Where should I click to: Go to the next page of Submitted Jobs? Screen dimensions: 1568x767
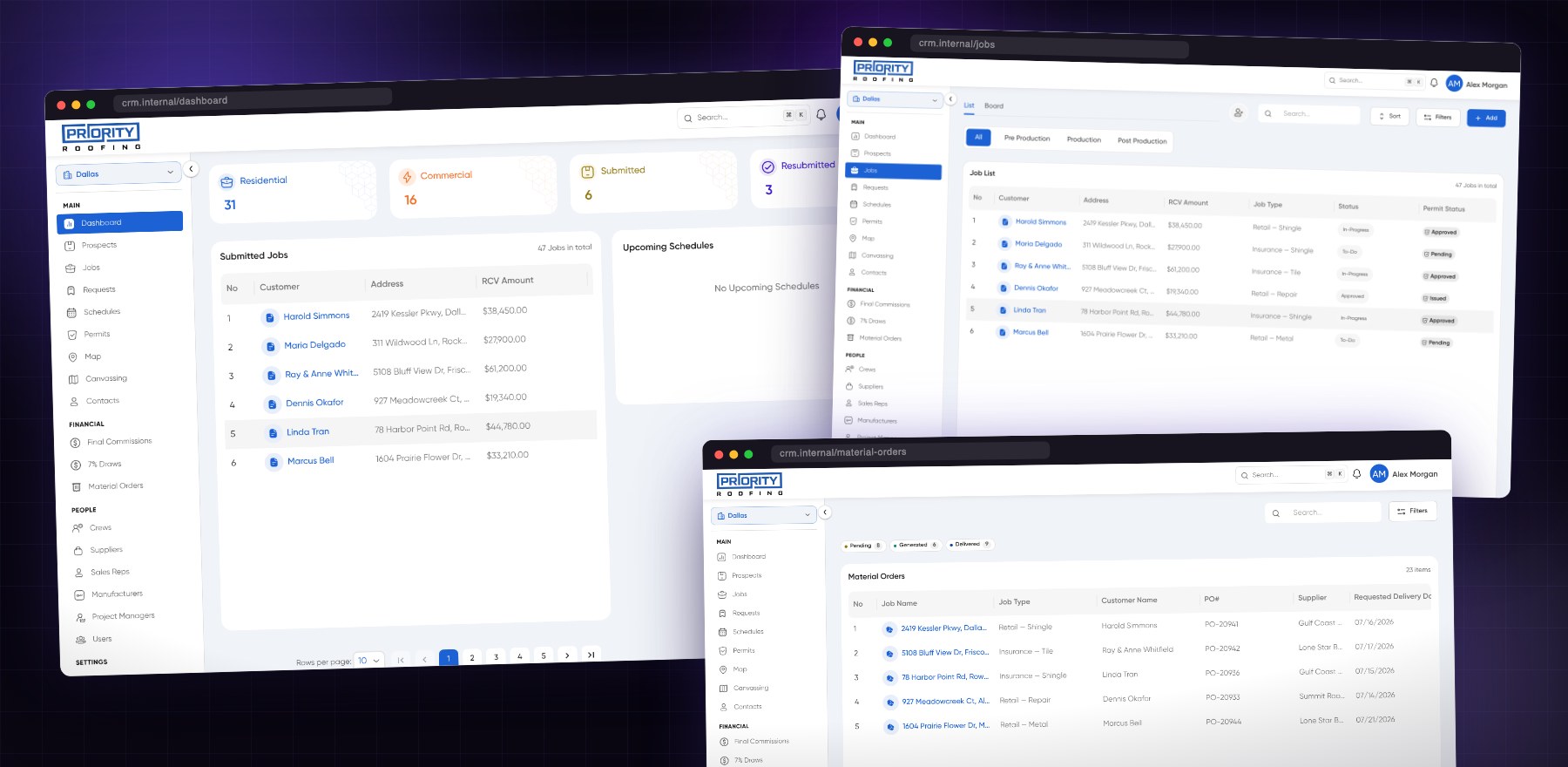pos(567,655)
